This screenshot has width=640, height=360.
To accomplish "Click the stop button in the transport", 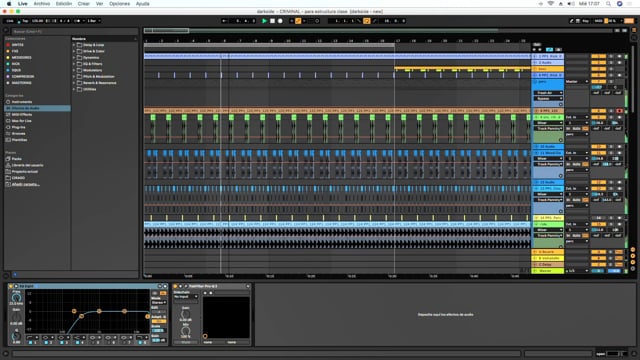I will [x=272, y=21].
